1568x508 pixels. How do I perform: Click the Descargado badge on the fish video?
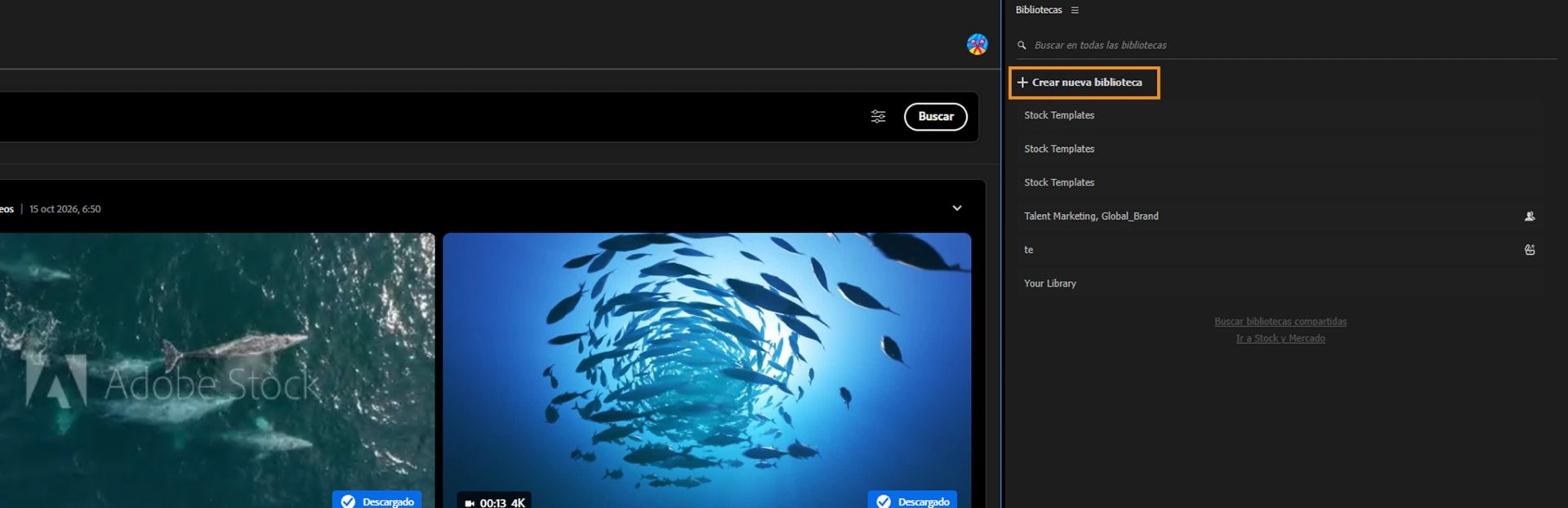tap(912, 500)
